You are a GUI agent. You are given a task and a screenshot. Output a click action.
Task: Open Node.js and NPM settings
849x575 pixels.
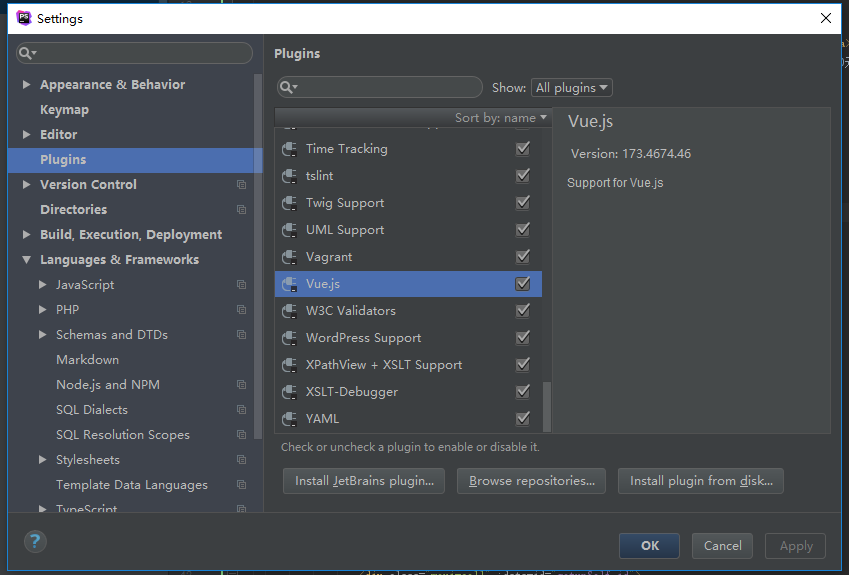[108, 384]
